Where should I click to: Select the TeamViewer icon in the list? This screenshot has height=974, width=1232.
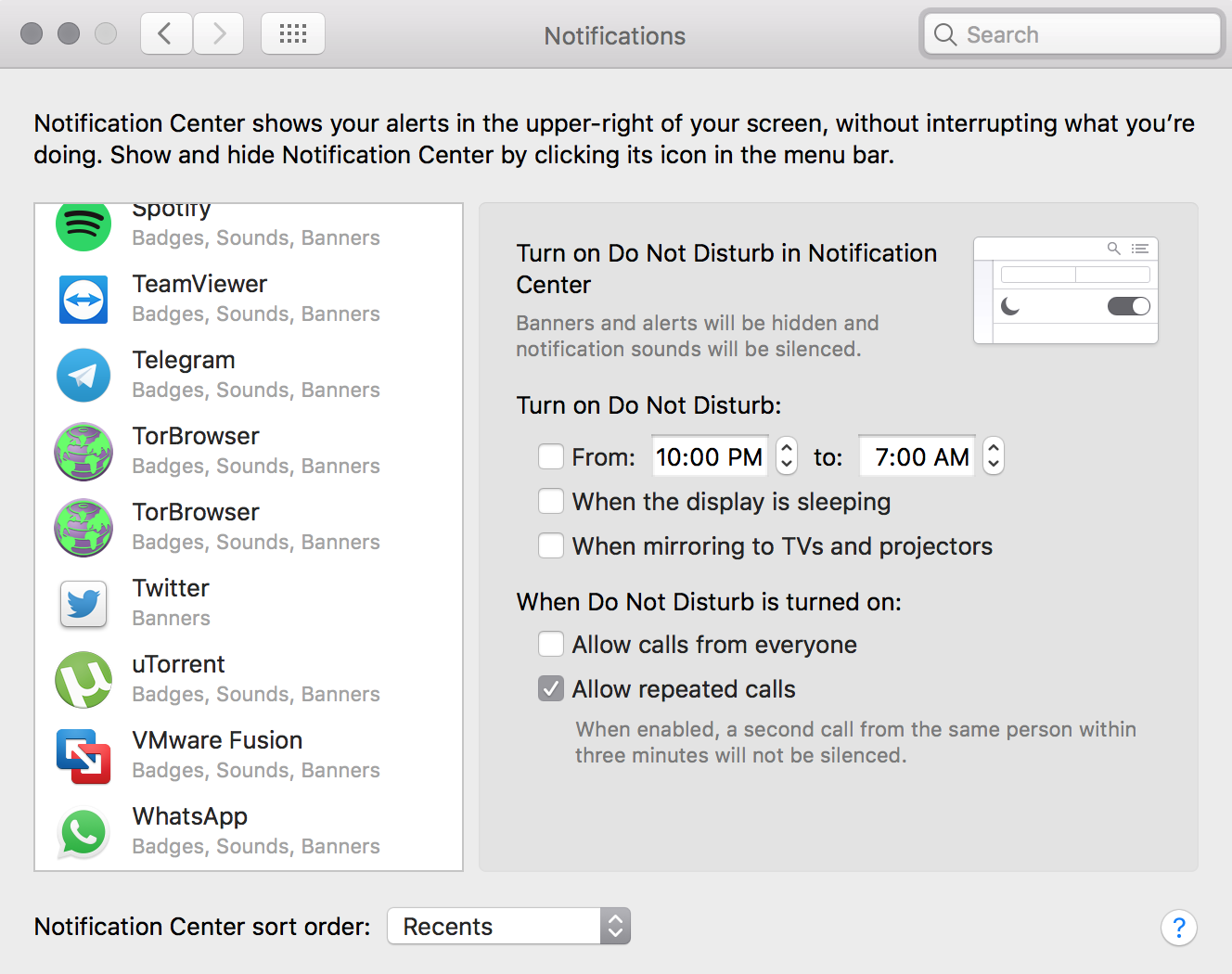[83, 300]
